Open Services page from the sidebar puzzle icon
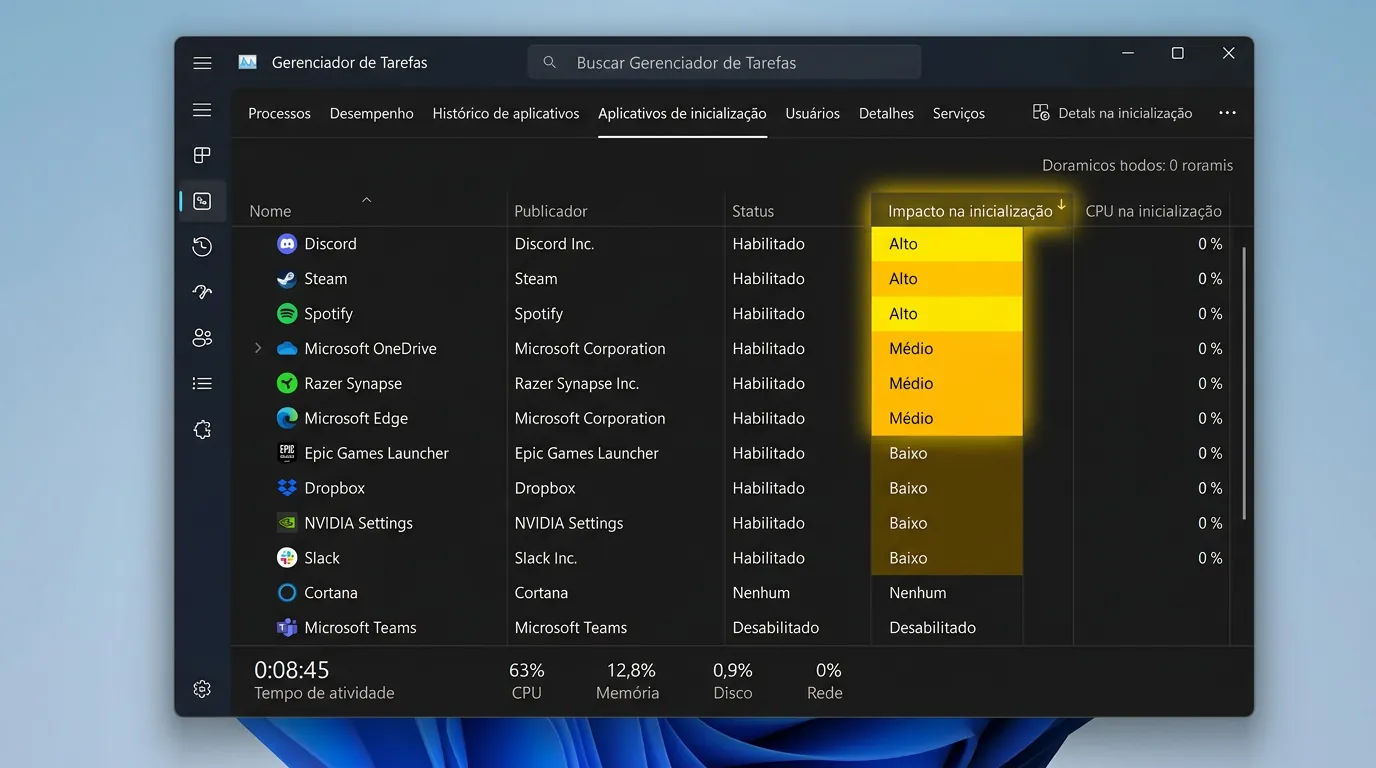This screenshot has width=1376, height=768. pyautogui.click(x=202, y=429)
